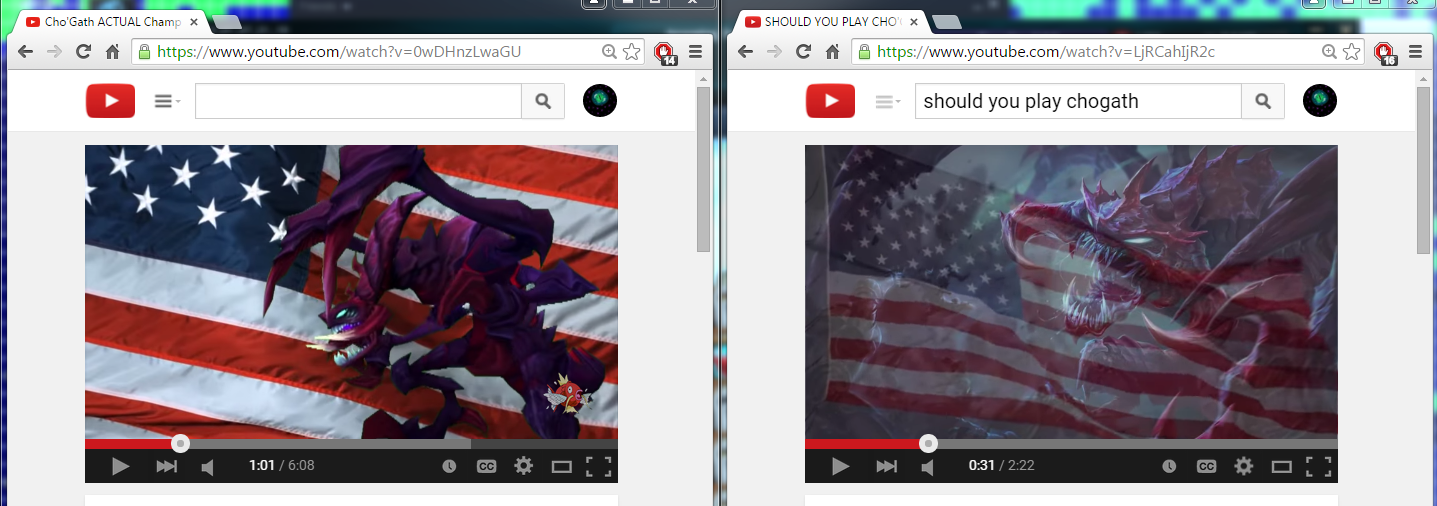Click empty YouTube search box in left window
The width and height of the screenshot is (1437, 506).
tap(358, 101)
